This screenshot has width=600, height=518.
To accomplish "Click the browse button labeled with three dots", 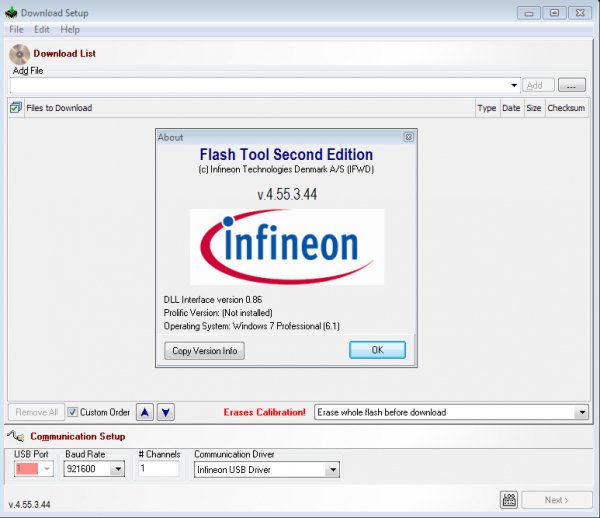I will click(572, 85).
